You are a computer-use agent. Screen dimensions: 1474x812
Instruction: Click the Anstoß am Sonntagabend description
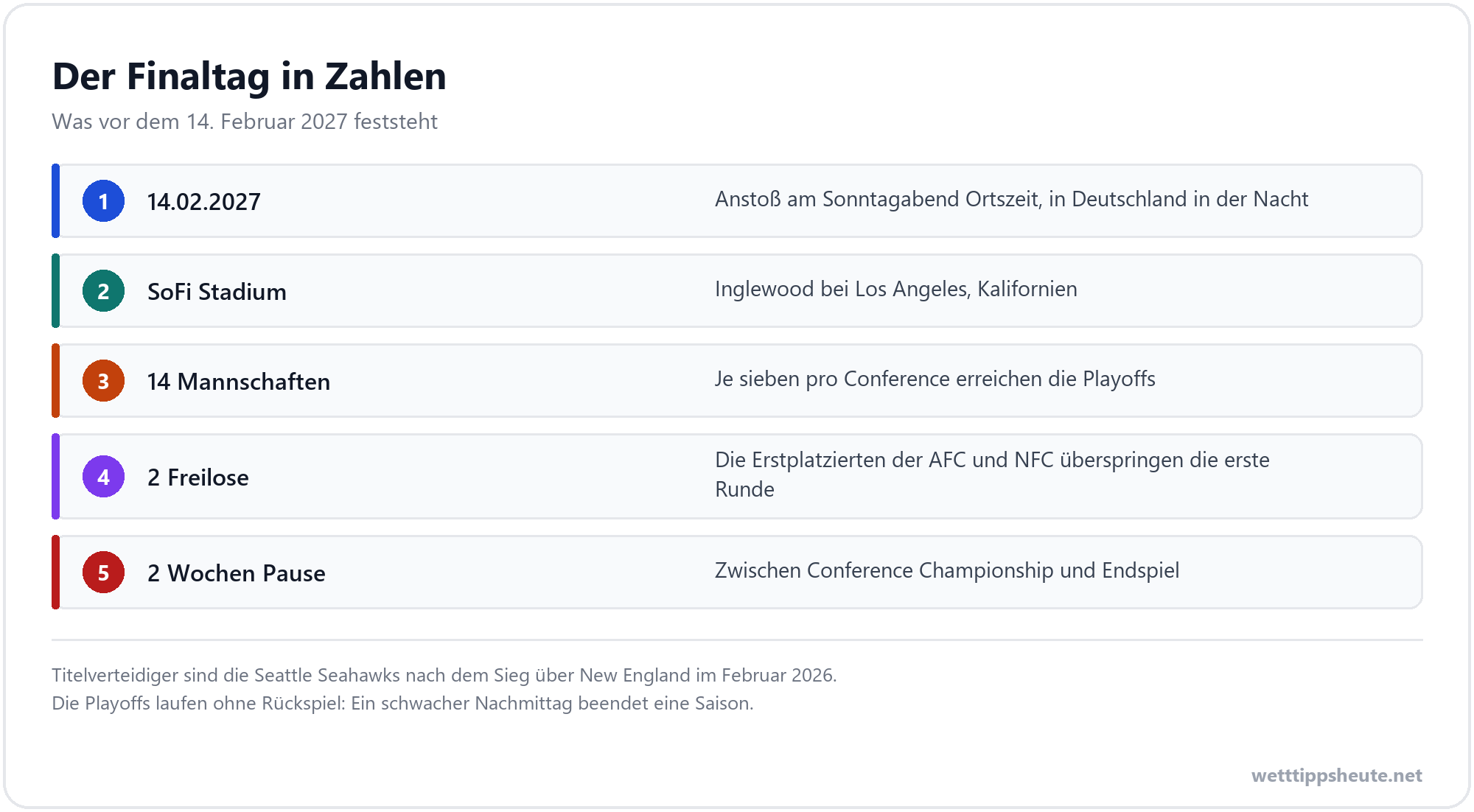coord(1011,199)
